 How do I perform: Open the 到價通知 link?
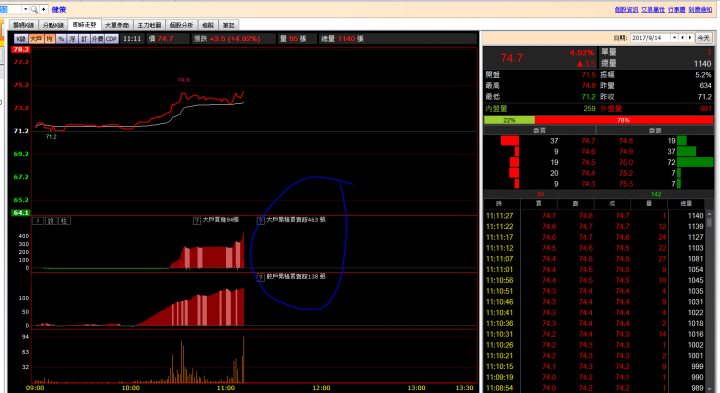coord(700,10)
